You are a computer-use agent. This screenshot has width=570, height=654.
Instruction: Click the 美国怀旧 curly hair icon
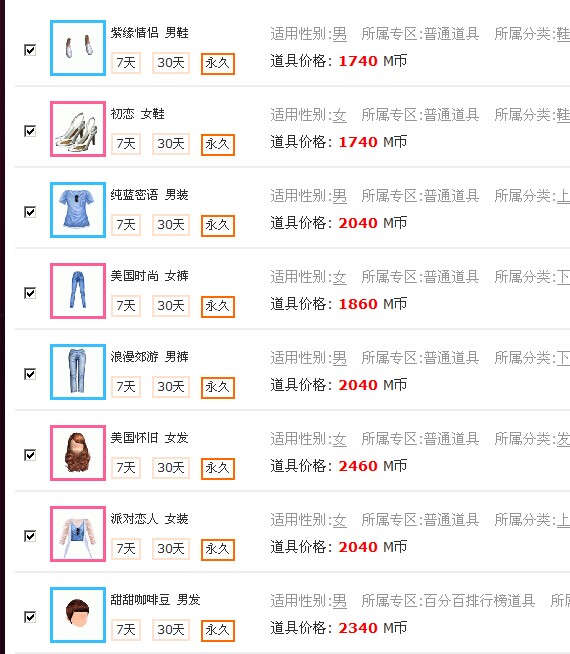tap(78, 453)
